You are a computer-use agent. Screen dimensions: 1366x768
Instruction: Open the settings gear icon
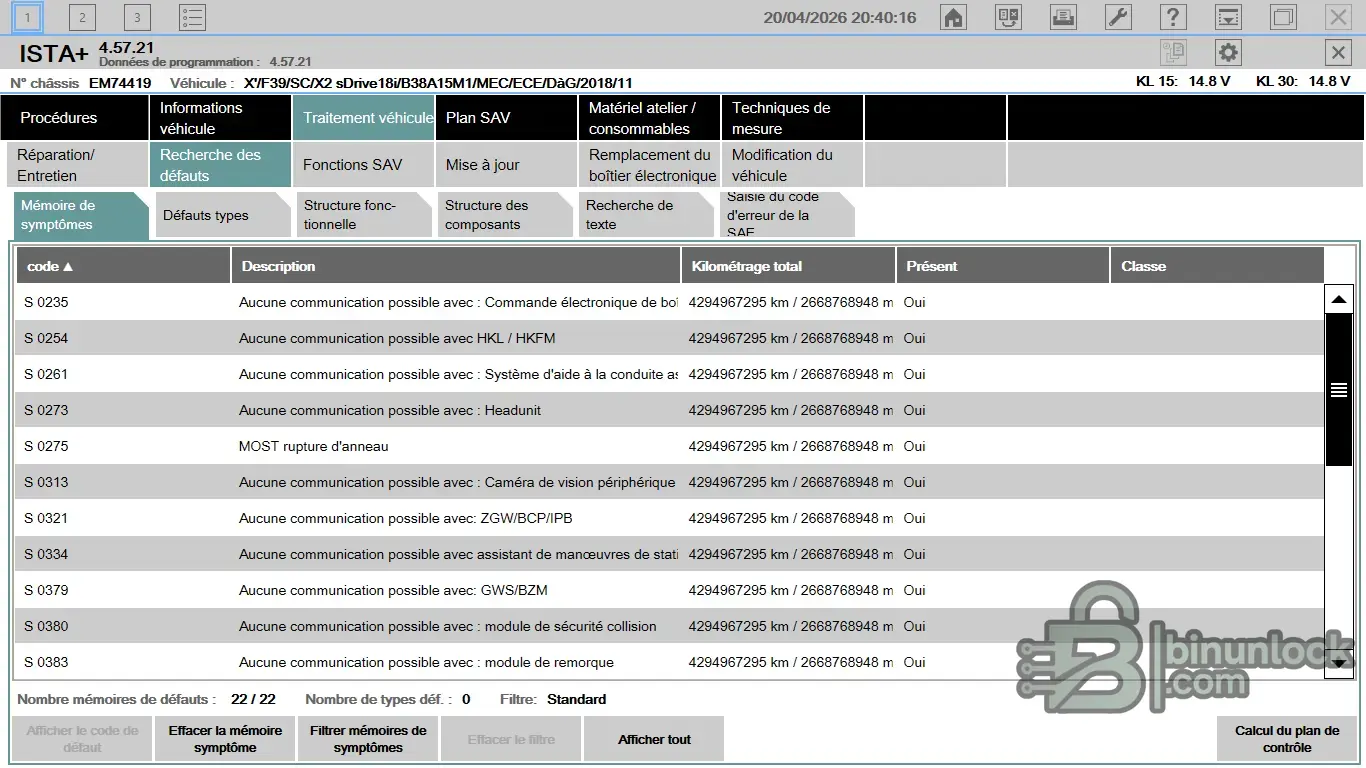[x=1228, y=53]
